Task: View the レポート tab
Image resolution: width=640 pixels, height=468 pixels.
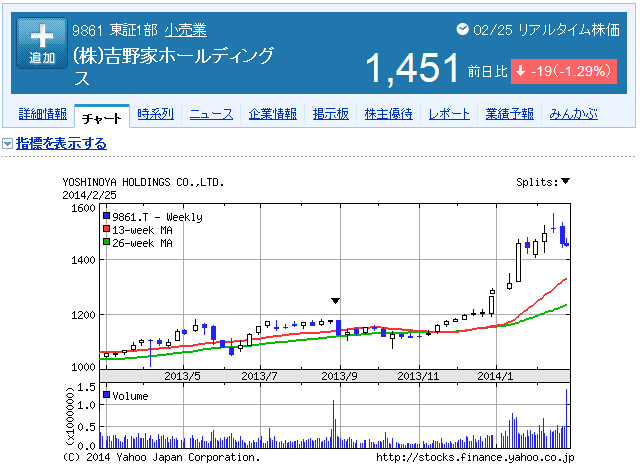Action: [449, 114]
